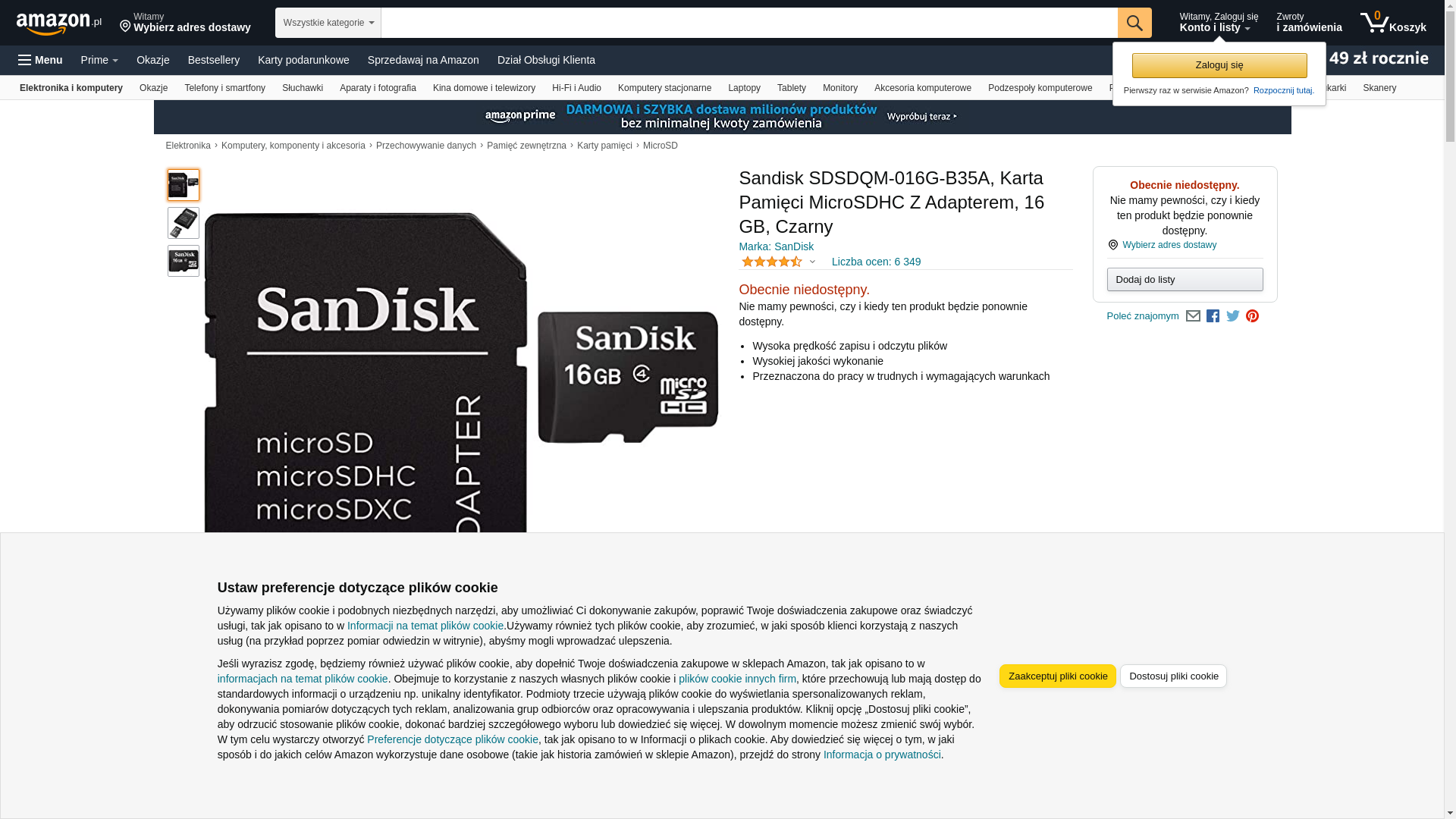Share product on Facebook icon
1456x819 pixels.
click(x=1213, y=316)
